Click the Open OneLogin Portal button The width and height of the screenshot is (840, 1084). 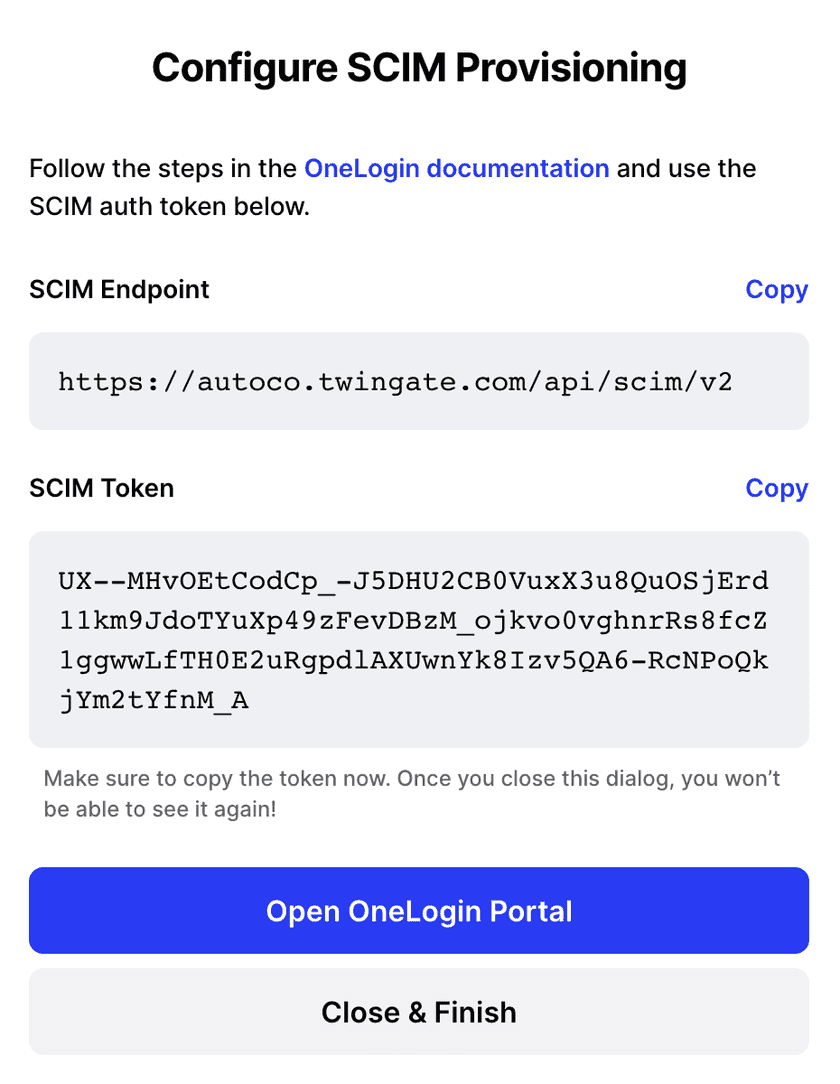[x=419, y=911]
